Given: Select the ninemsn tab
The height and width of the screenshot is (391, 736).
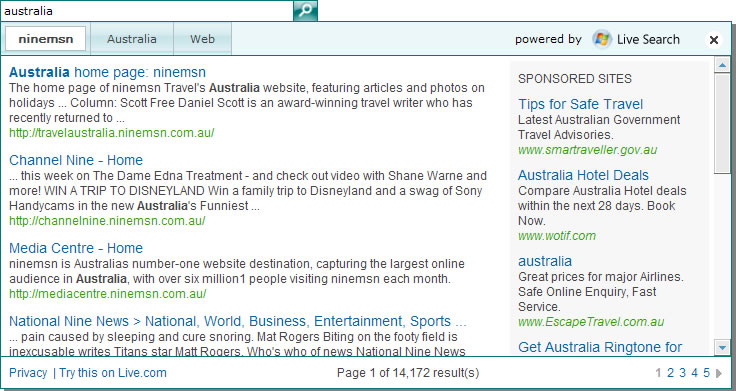Looking at the screenshot, I should click(x=46, y=39).
